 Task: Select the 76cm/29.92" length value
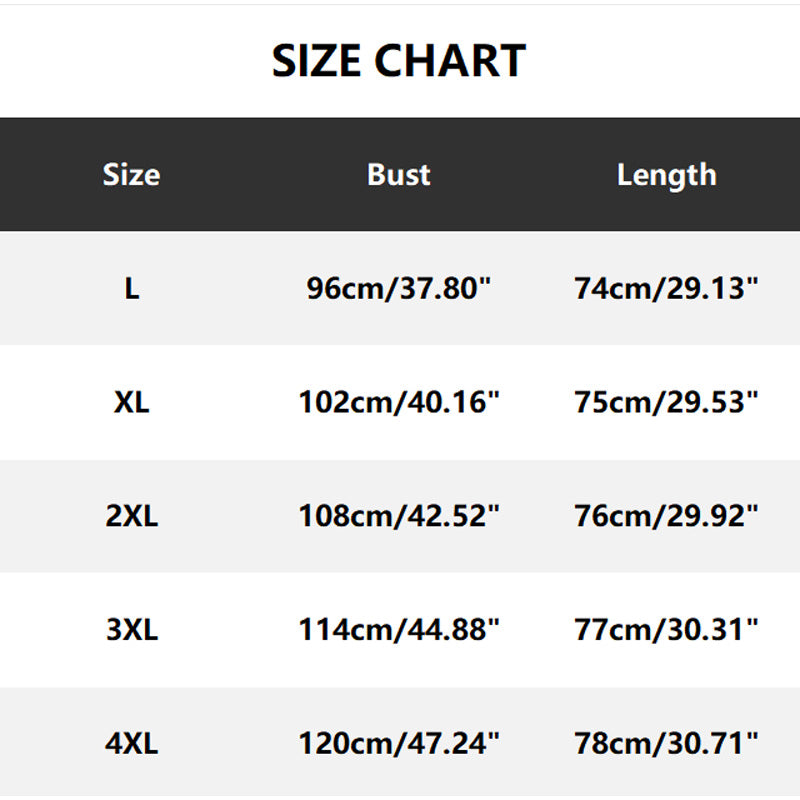pyautogui.click(x=666, y=517)
